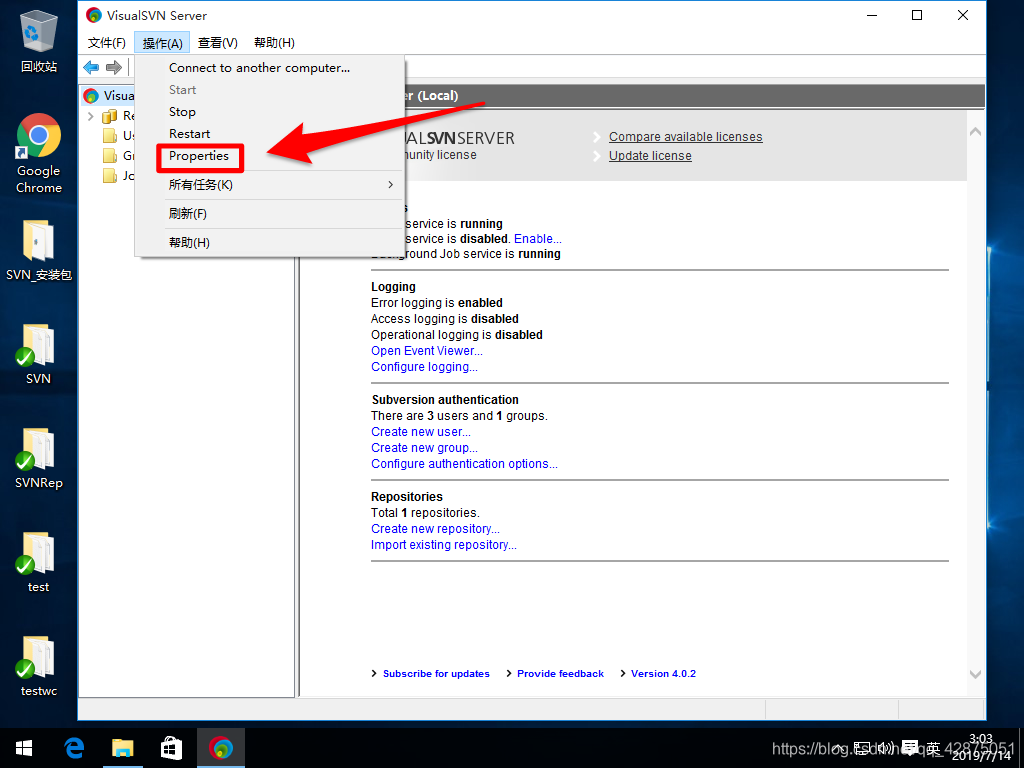
Task: Click Subscribe for updates link
Action: (436, 673)
